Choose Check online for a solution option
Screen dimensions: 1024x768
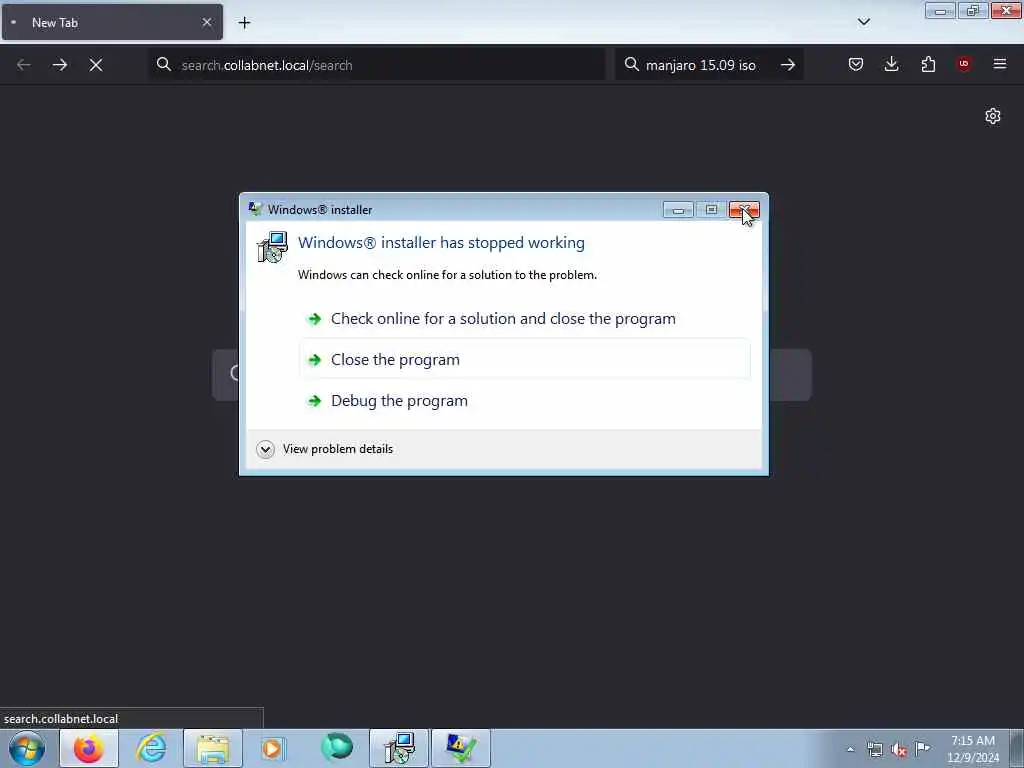[x=524, y=319]
